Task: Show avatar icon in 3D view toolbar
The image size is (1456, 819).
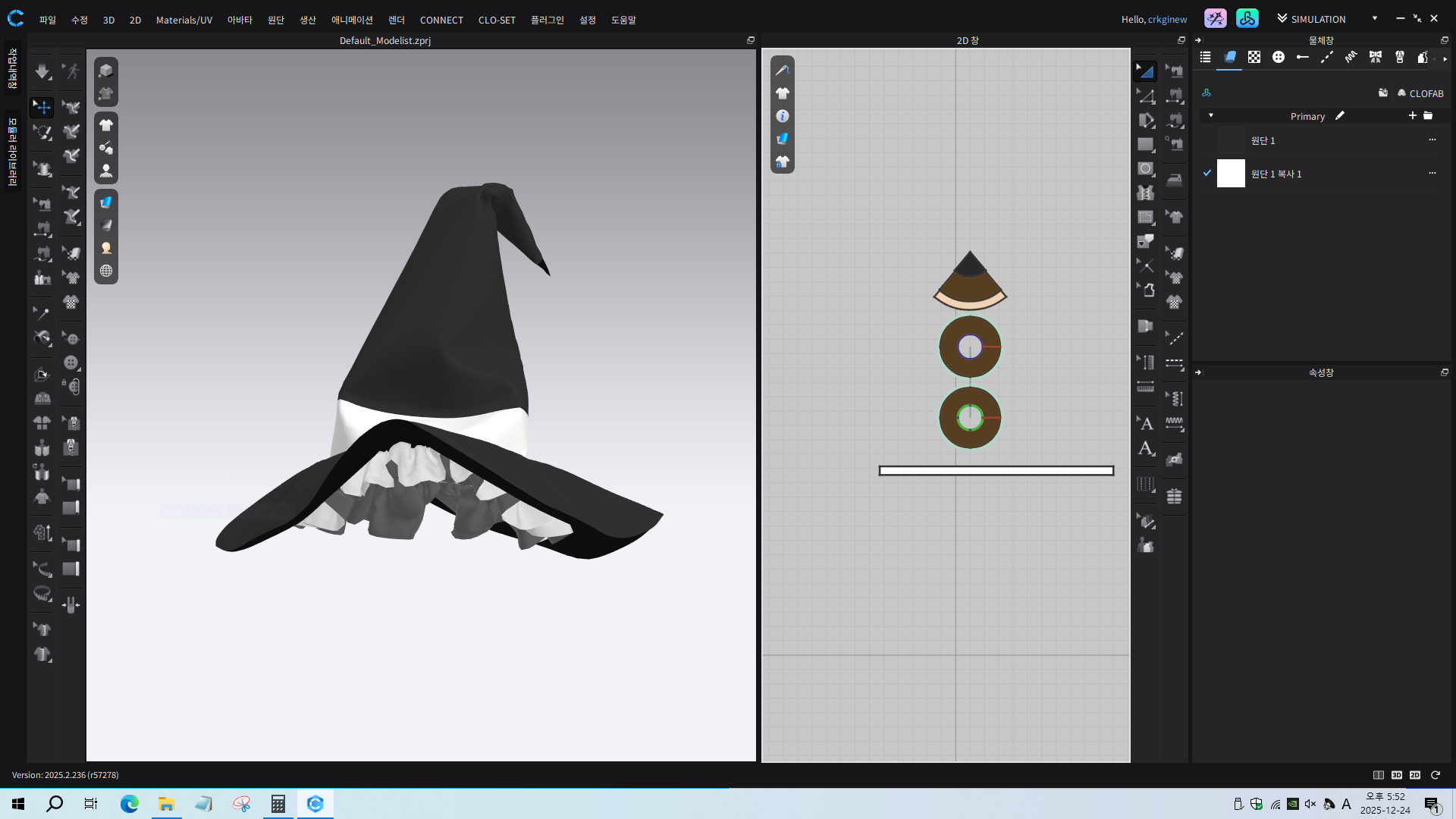Action: click(x=106, y=171)
